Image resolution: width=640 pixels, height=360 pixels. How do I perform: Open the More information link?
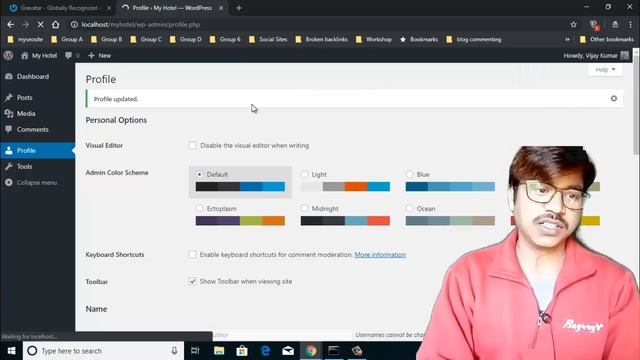[380, 255]
